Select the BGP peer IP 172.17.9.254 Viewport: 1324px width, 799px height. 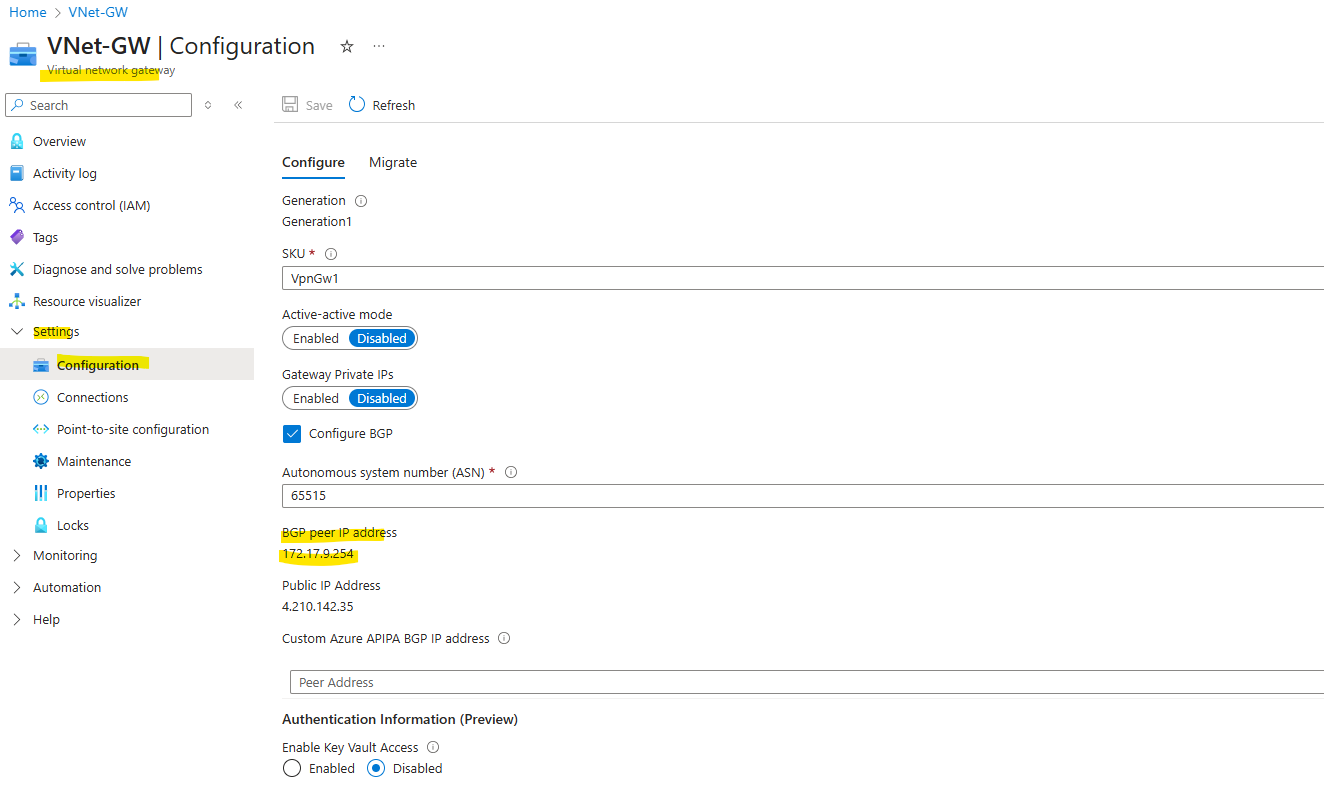point(319,553)
